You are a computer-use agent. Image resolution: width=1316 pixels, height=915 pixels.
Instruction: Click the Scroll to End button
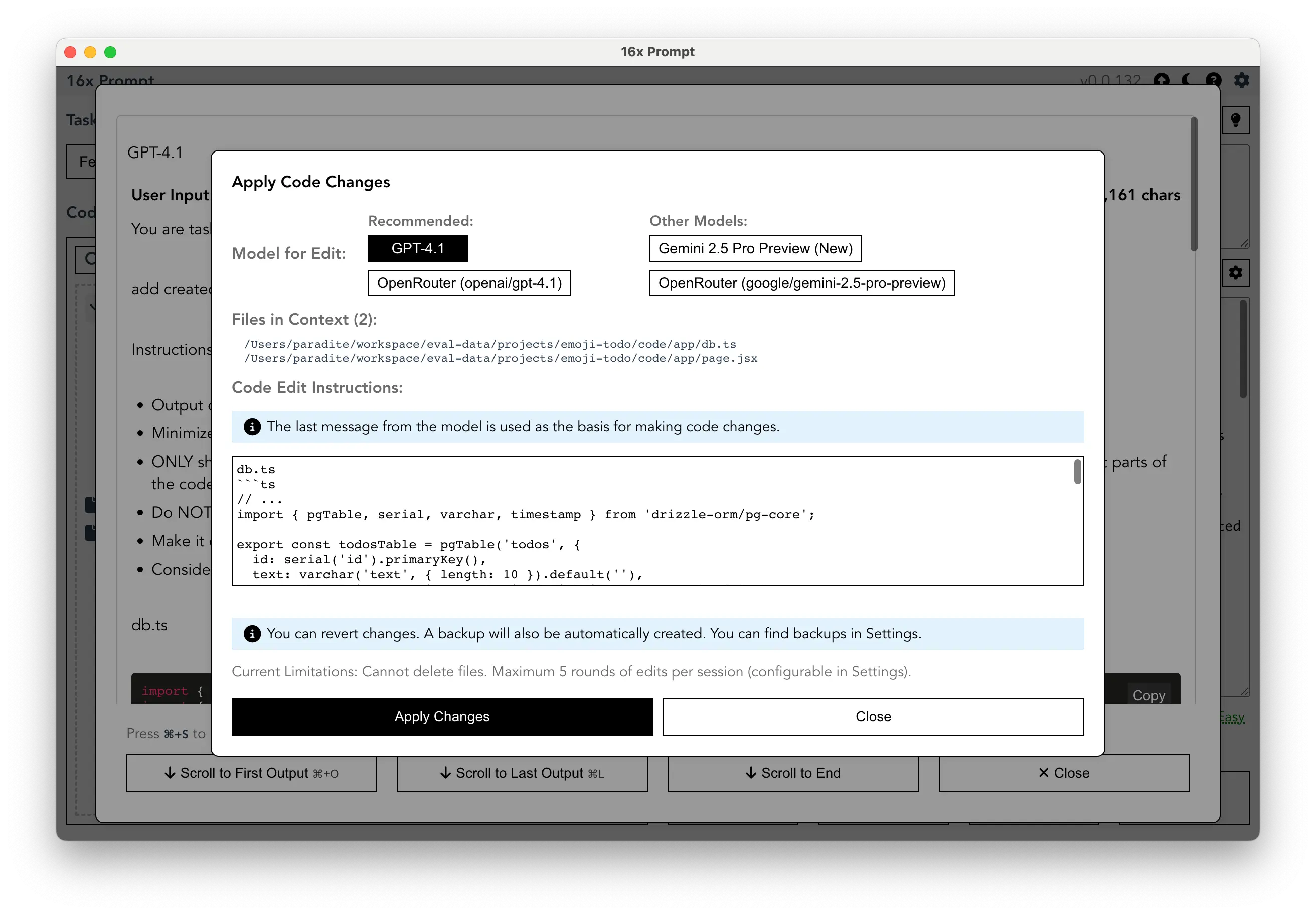[793, 773]
